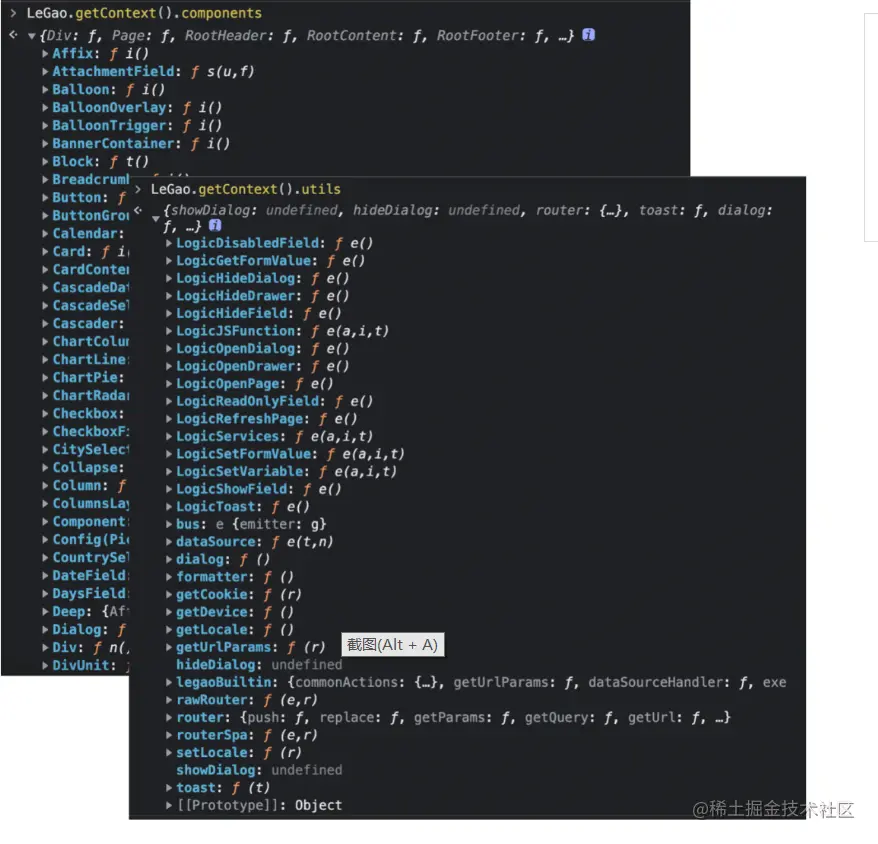Image resolution: width=878 pixels, height=844 pixels.
Task: Expand LogicSetFormValue entry
Action: (169, 454)
